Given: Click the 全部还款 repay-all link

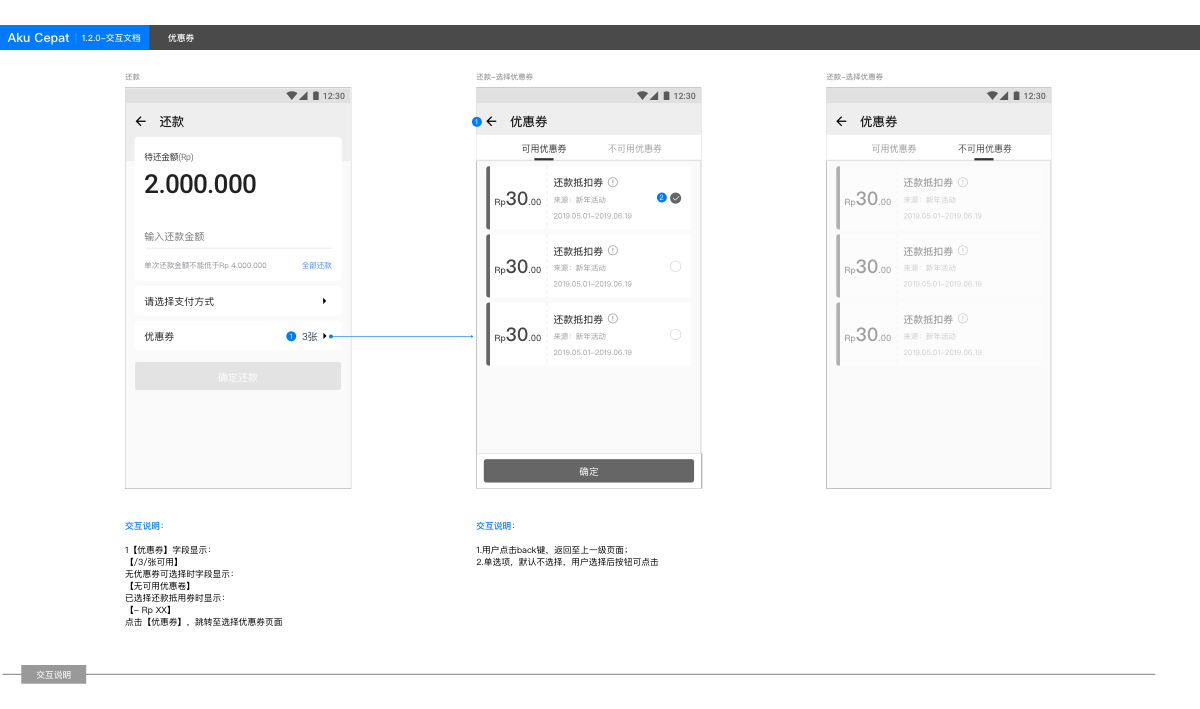Looking at the screenshot, I should [317, 265].
